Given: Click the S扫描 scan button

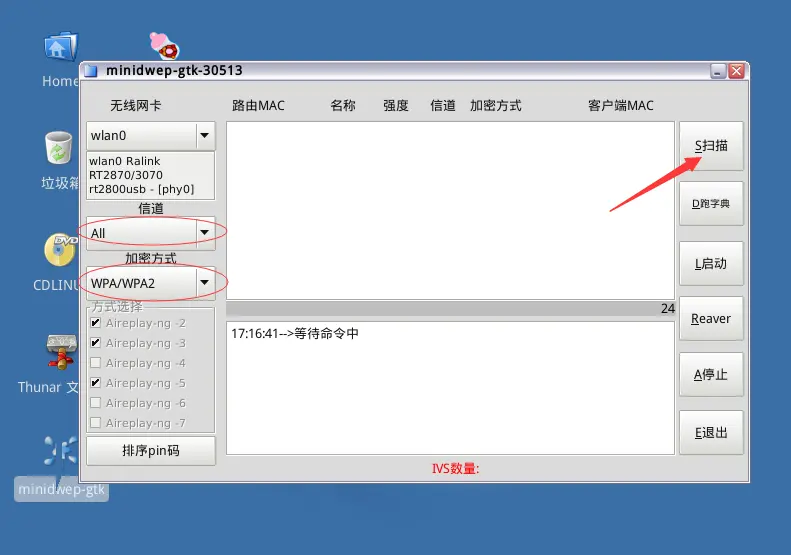Looking at the screenshot, I should pos(711,146).
